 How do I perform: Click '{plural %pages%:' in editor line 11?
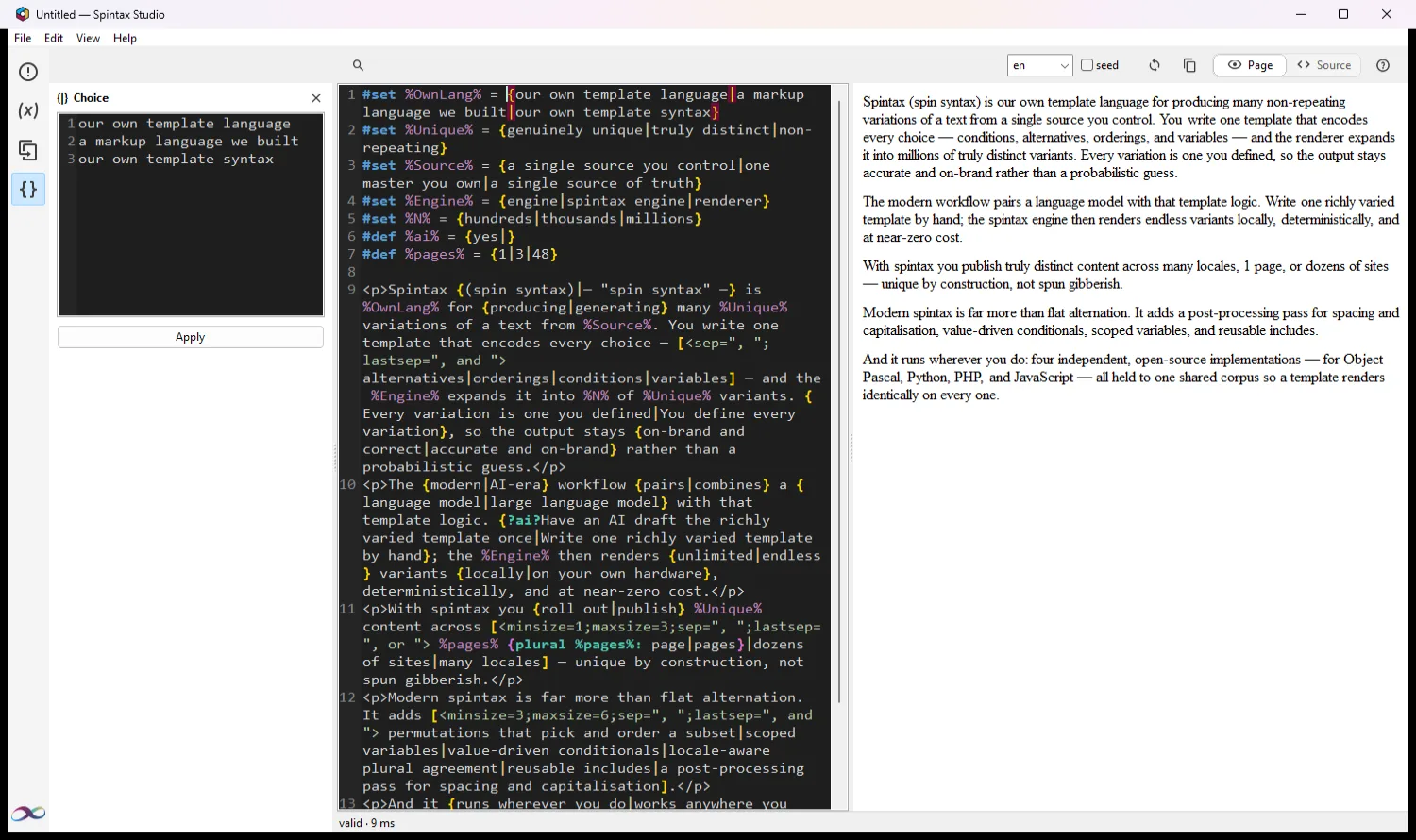pos(575,645)
